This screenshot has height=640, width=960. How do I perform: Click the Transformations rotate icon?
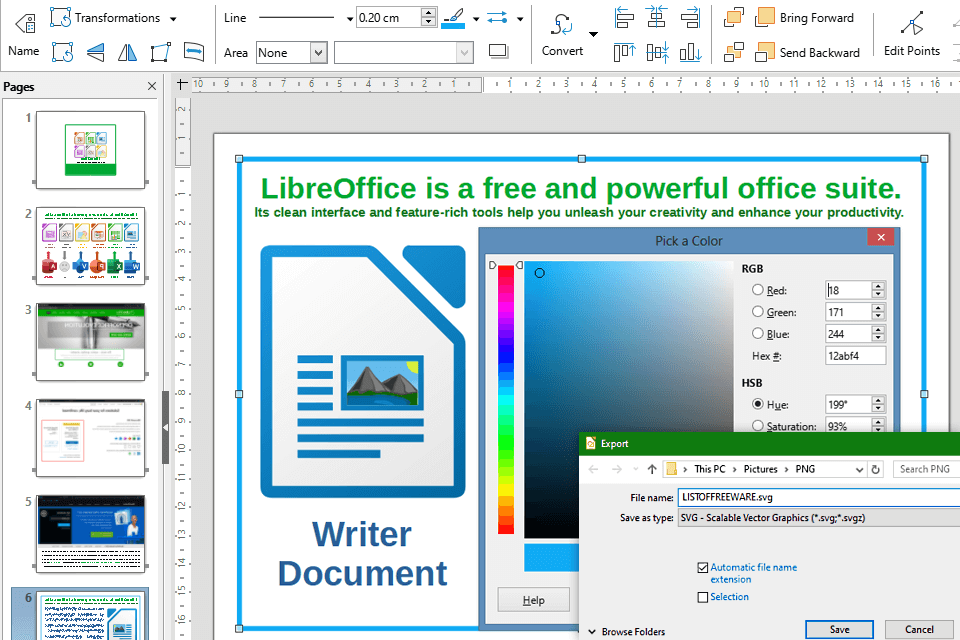pyautogui.click(x=60, y=18)
